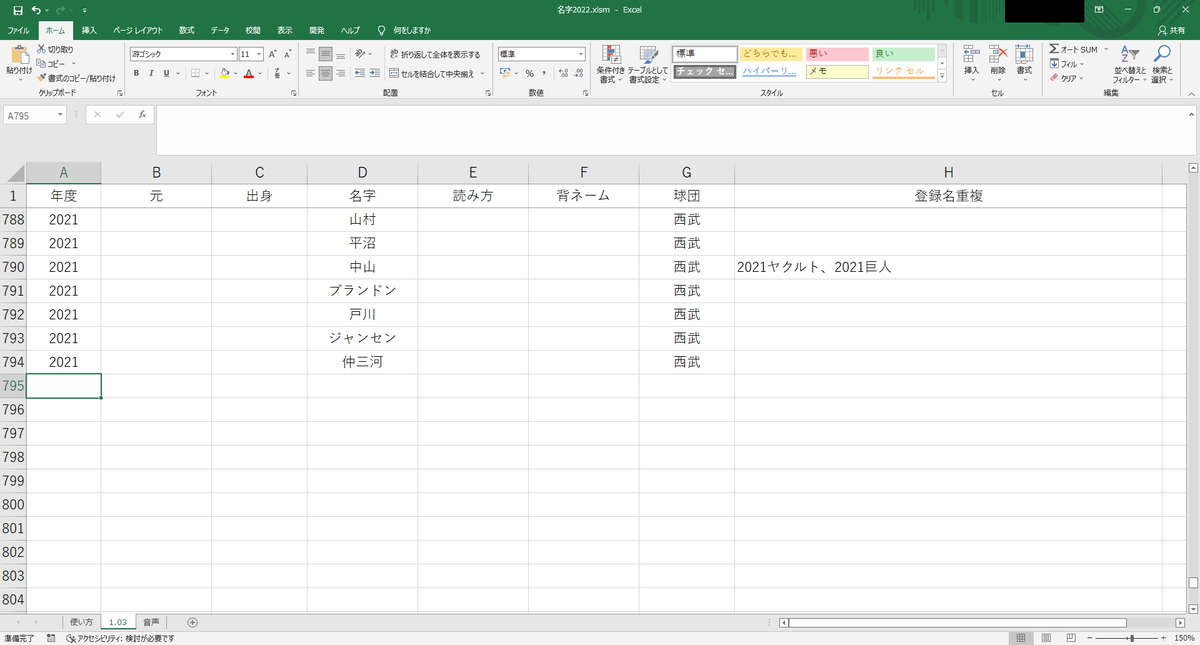Align text right in cell
Image resolution: width=1200 pixels, height=645 pixels.
click(x=341, y=73)
